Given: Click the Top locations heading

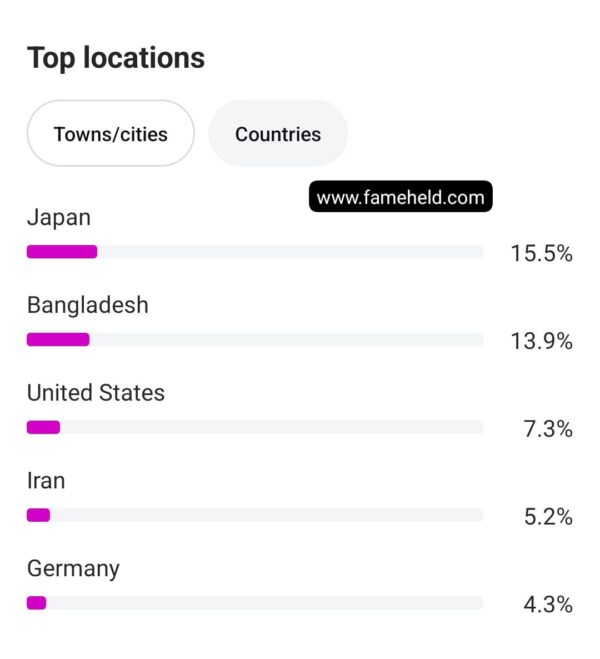Looking at the screenshot, I should [x=116, y=58].
